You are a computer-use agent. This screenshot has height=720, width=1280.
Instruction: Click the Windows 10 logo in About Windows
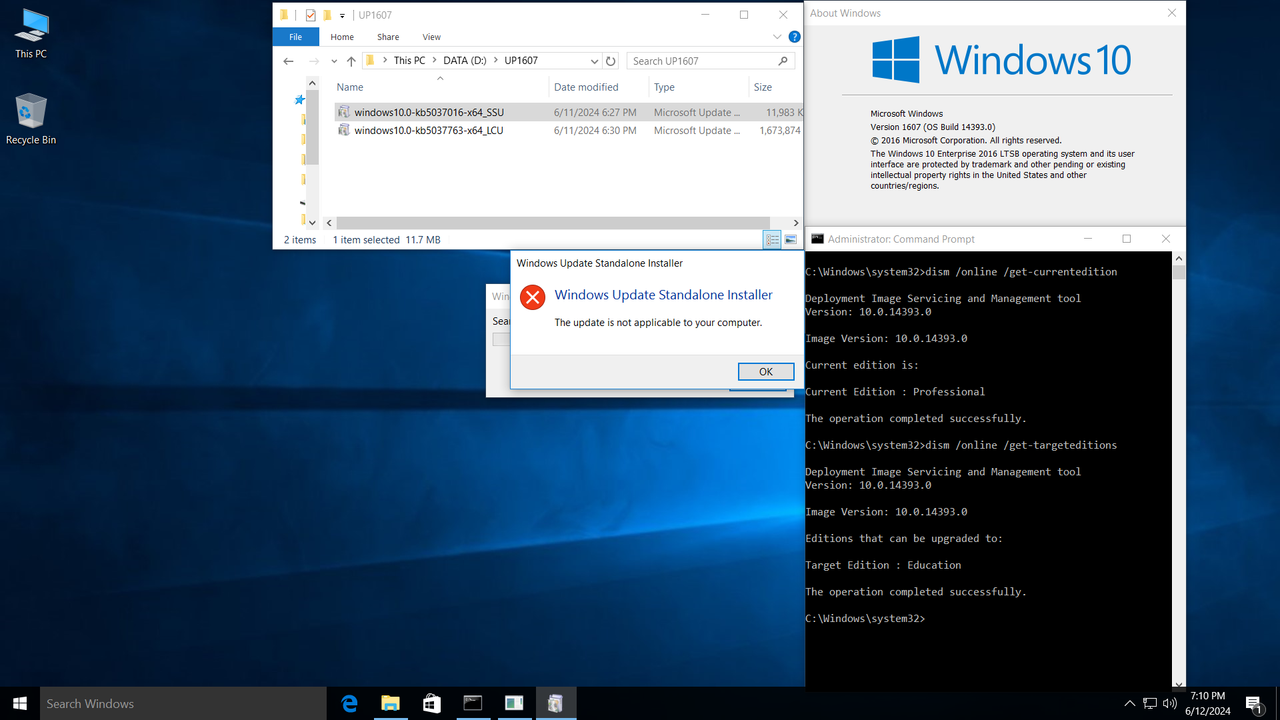(x=1002, y=60)
